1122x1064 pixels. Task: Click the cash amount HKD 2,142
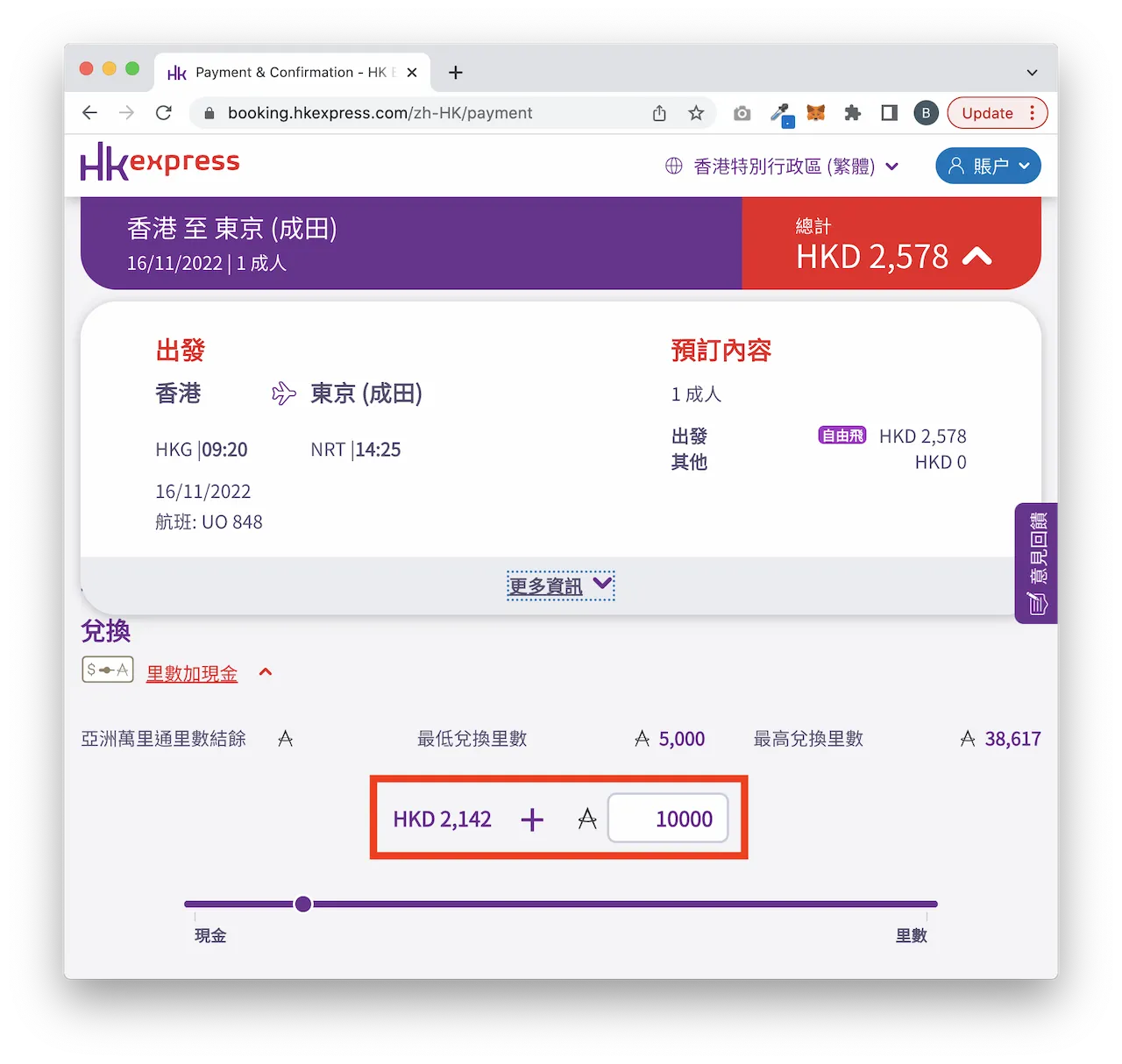click(x=442, y=819)
